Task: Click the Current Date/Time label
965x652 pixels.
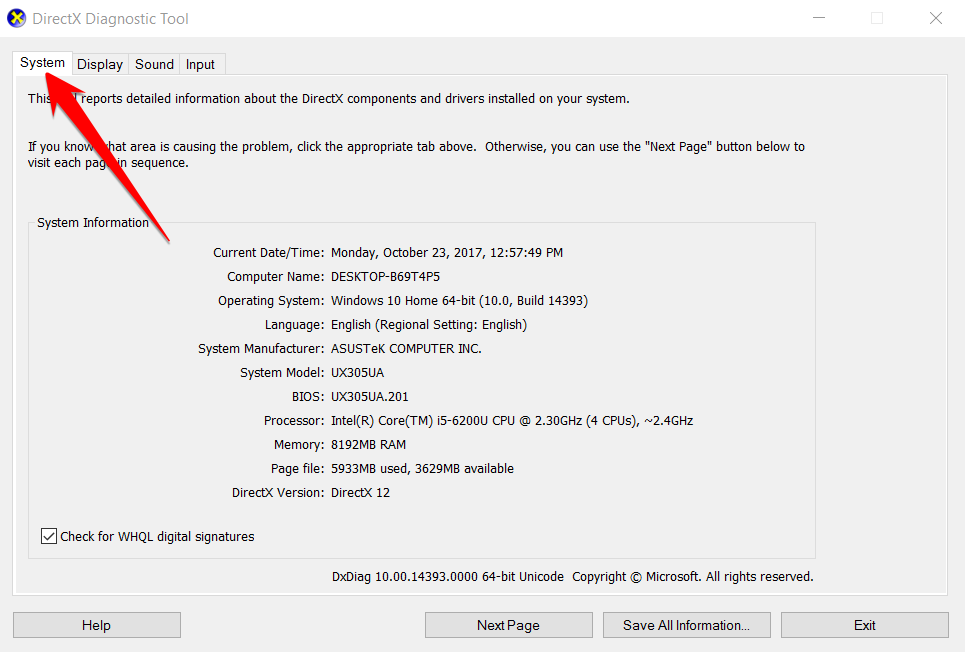Action: (x=268, y=252)
